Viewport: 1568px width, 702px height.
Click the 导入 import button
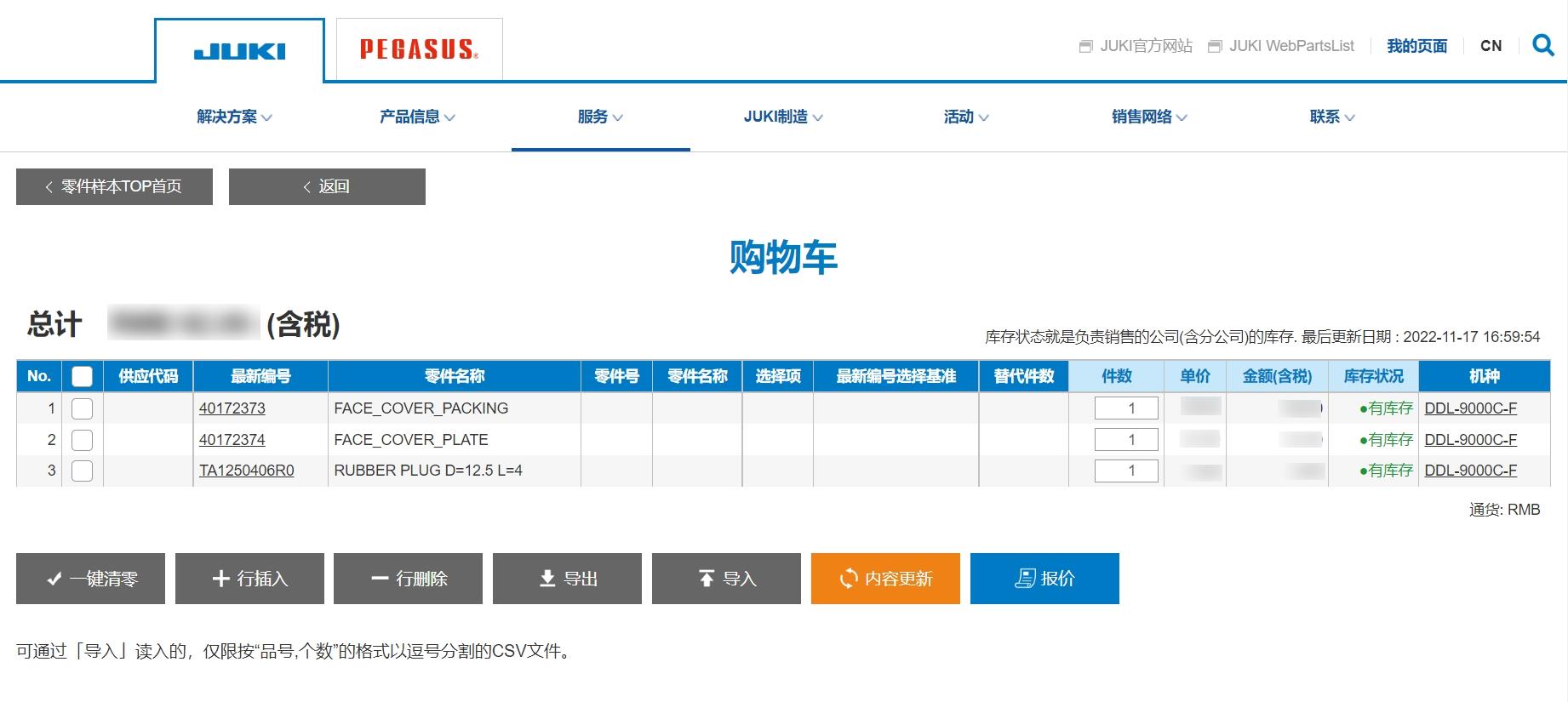click(x=726, y=579)
